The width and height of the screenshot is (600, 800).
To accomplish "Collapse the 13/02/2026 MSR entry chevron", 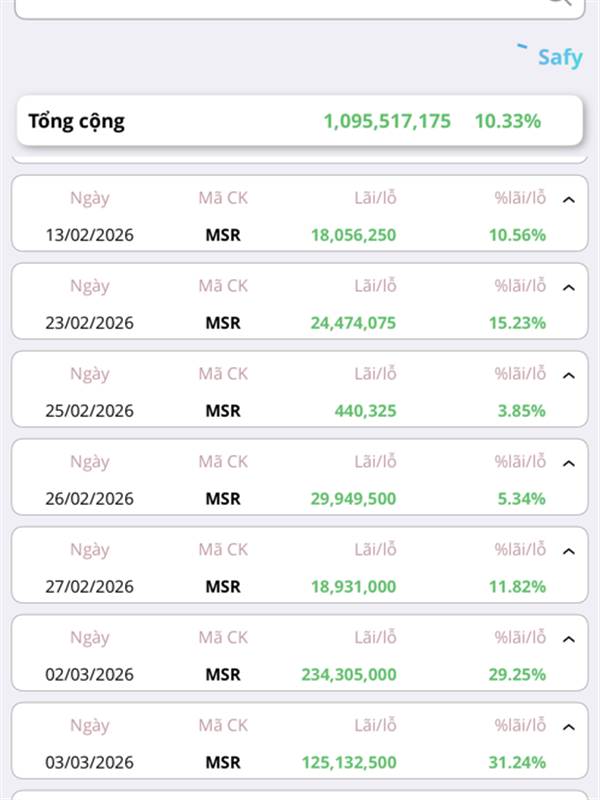I will (569, 199).
